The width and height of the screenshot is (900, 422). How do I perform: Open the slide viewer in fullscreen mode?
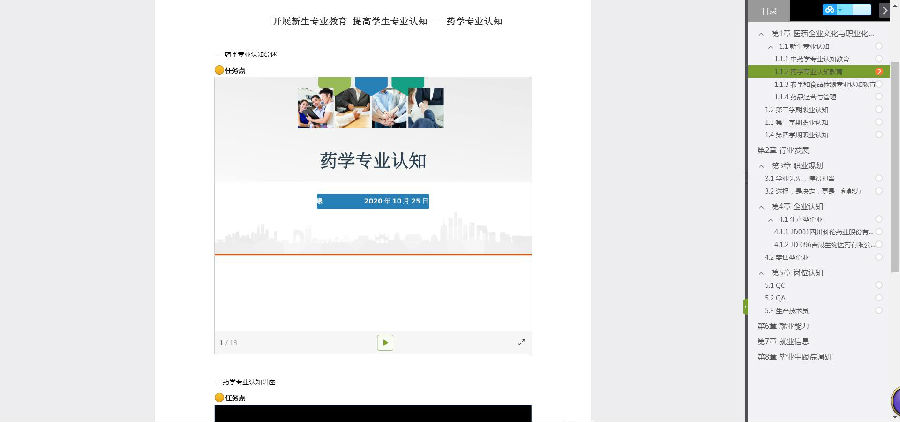521,342
